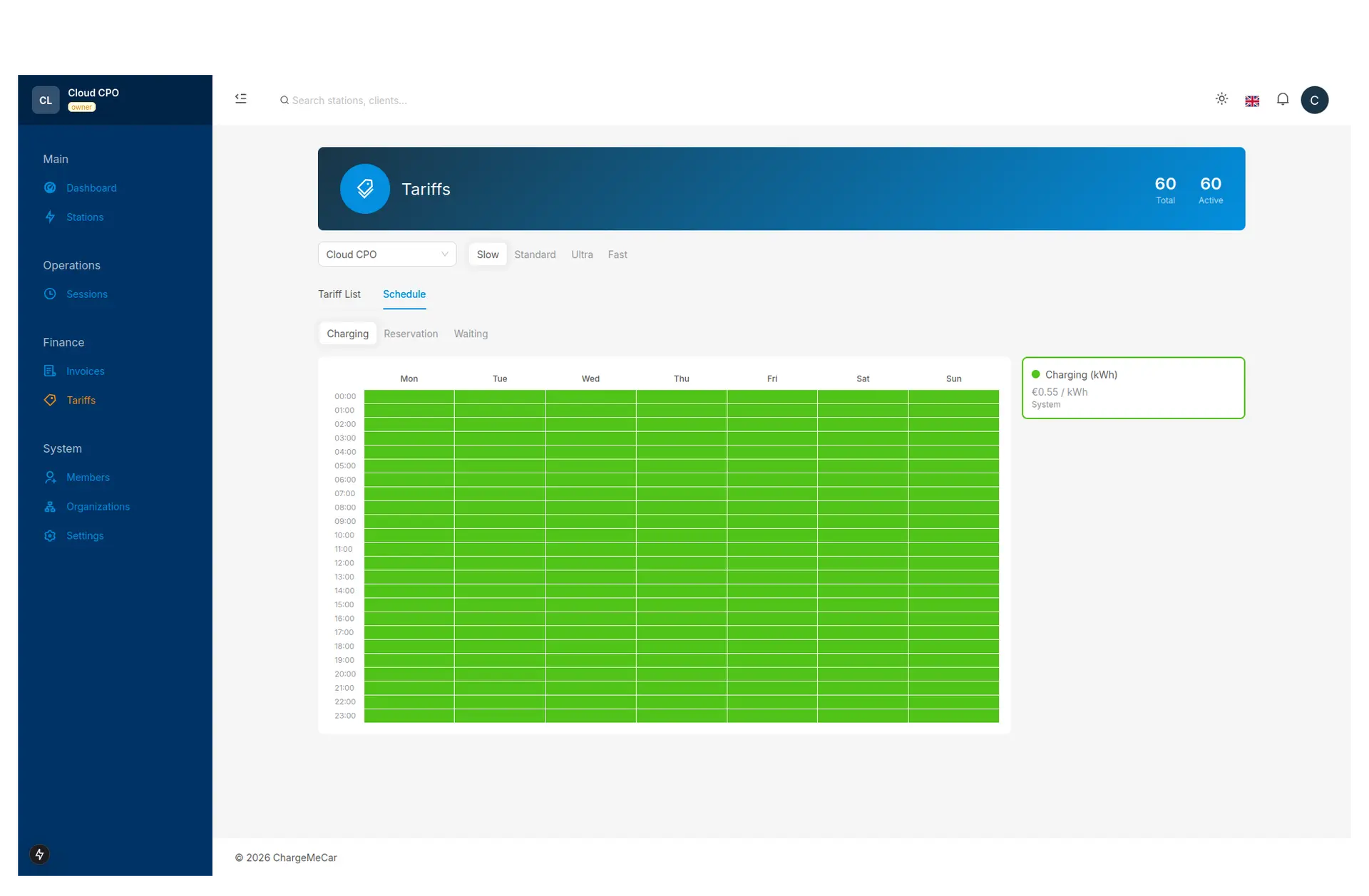Select the green Charging (kWh) tariff card

click(x=1133, y=388)
